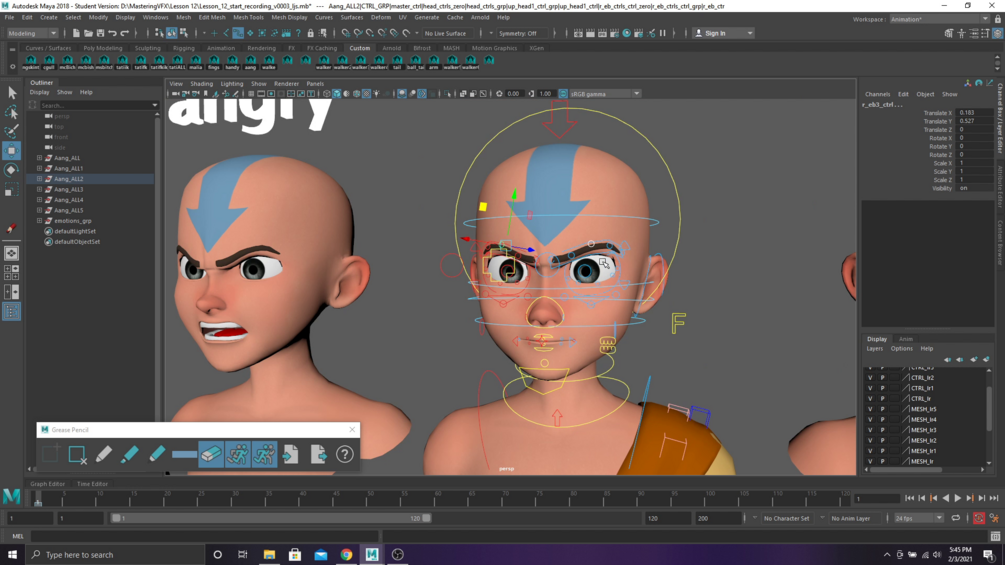
Task: Select the Grease Pencil eraser tool
Action: pyautogui.click(x=211, y=454)
